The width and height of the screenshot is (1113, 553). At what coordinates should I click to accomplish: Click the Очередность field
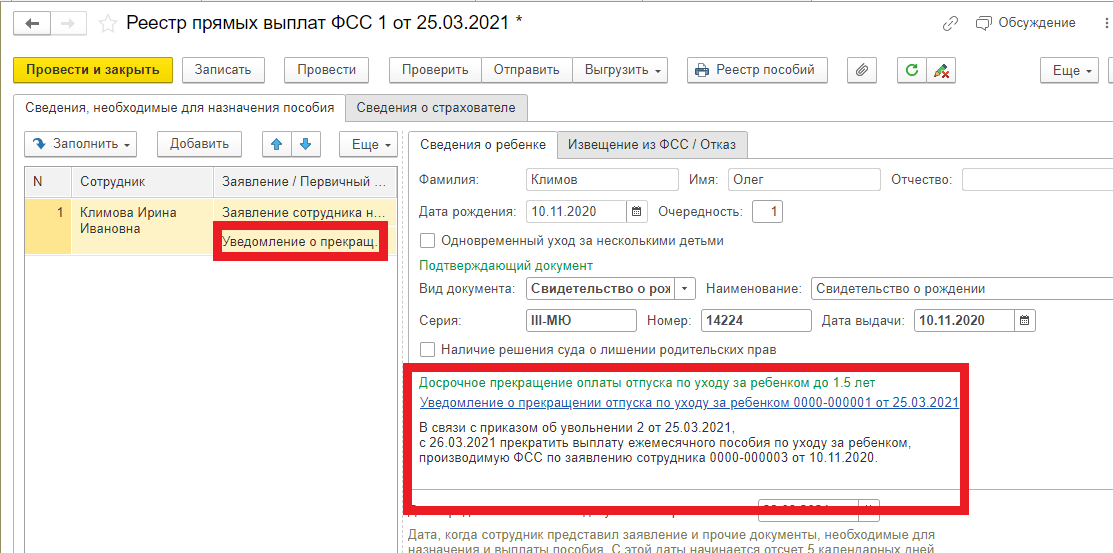[767, 212]
